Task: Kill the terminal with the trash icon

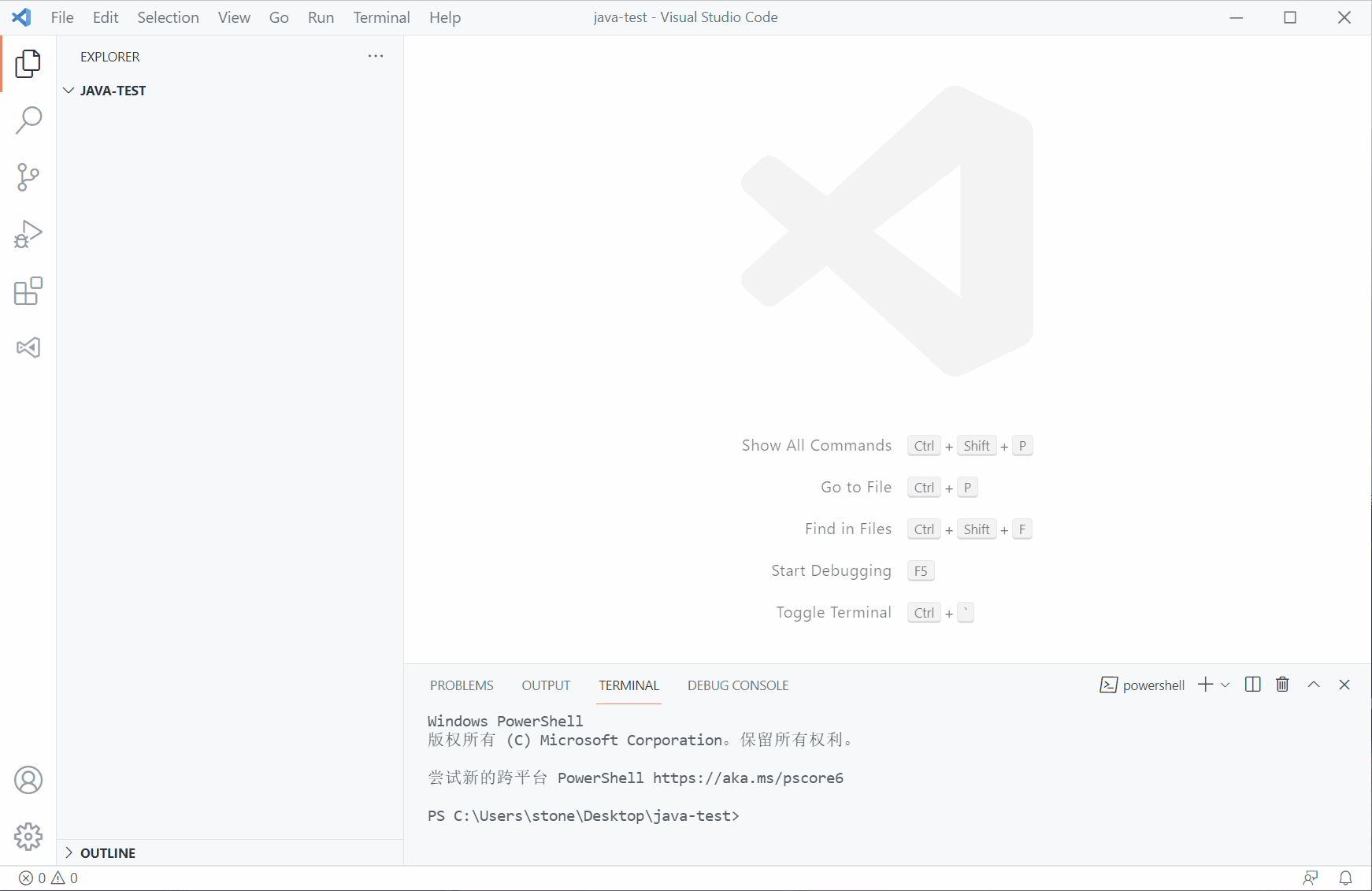Action: coord(1281,685)
